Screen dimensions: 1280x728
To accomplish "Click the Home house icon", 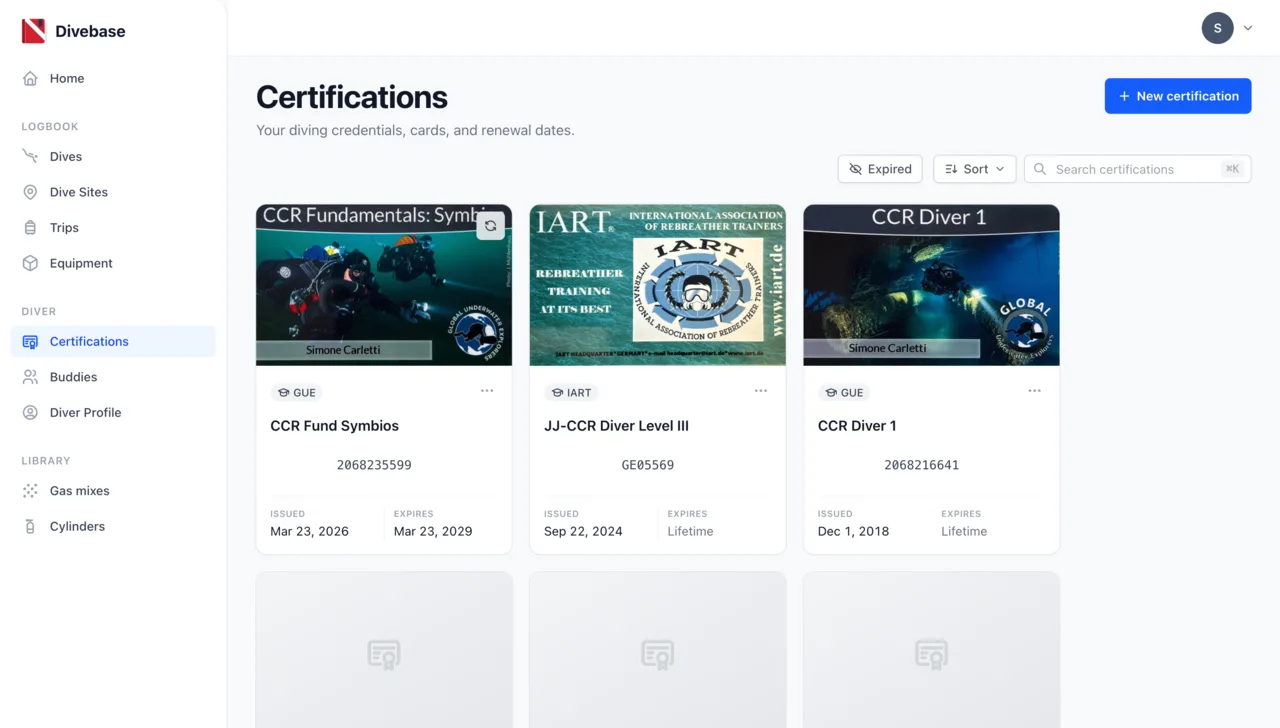I will point(30,78).
